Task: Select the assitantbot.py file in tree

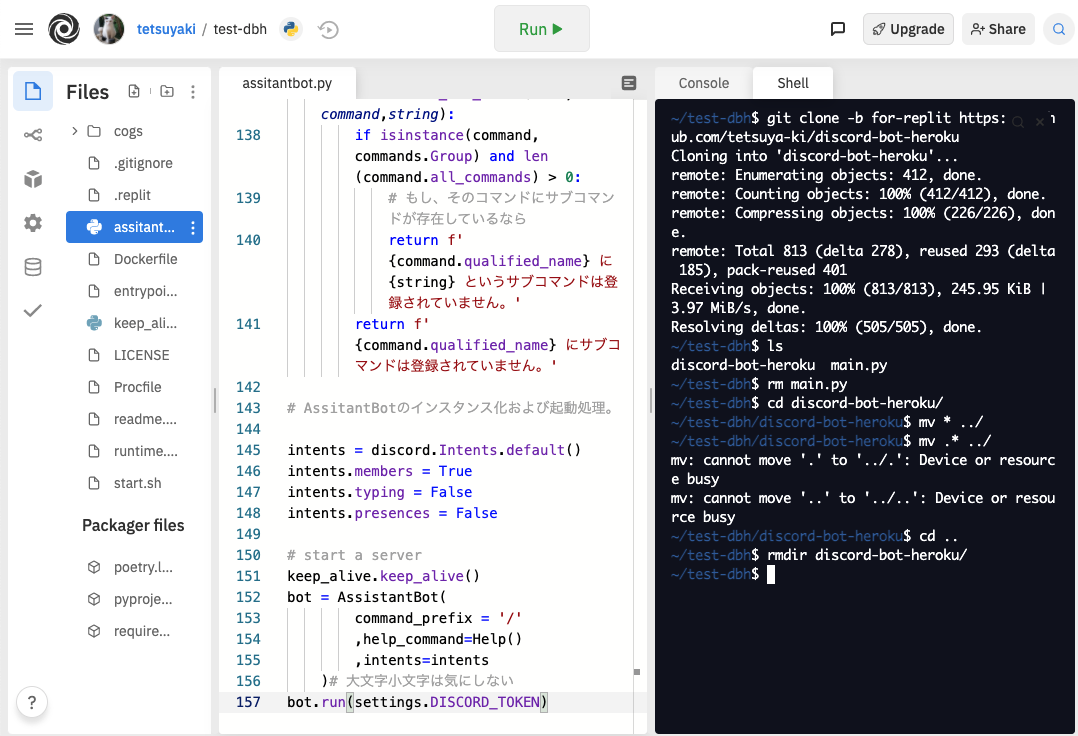Action: coord(134,227)
